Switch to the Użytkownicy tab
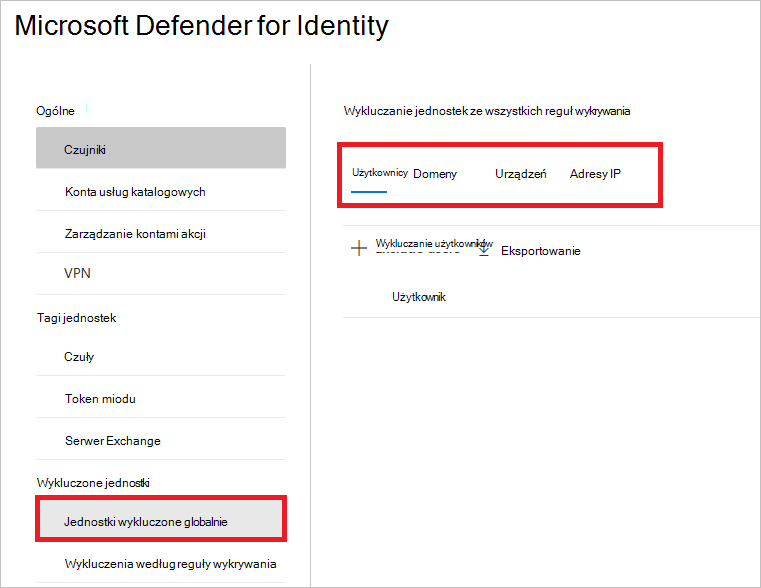The width and height of the screenshot is (761, 588). [380, 173]
